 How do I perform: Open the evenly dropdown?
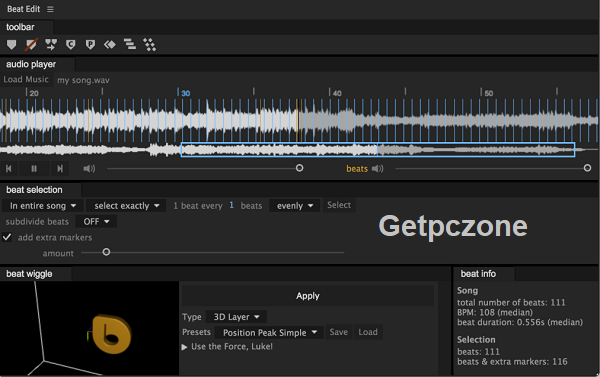point(295,206)
